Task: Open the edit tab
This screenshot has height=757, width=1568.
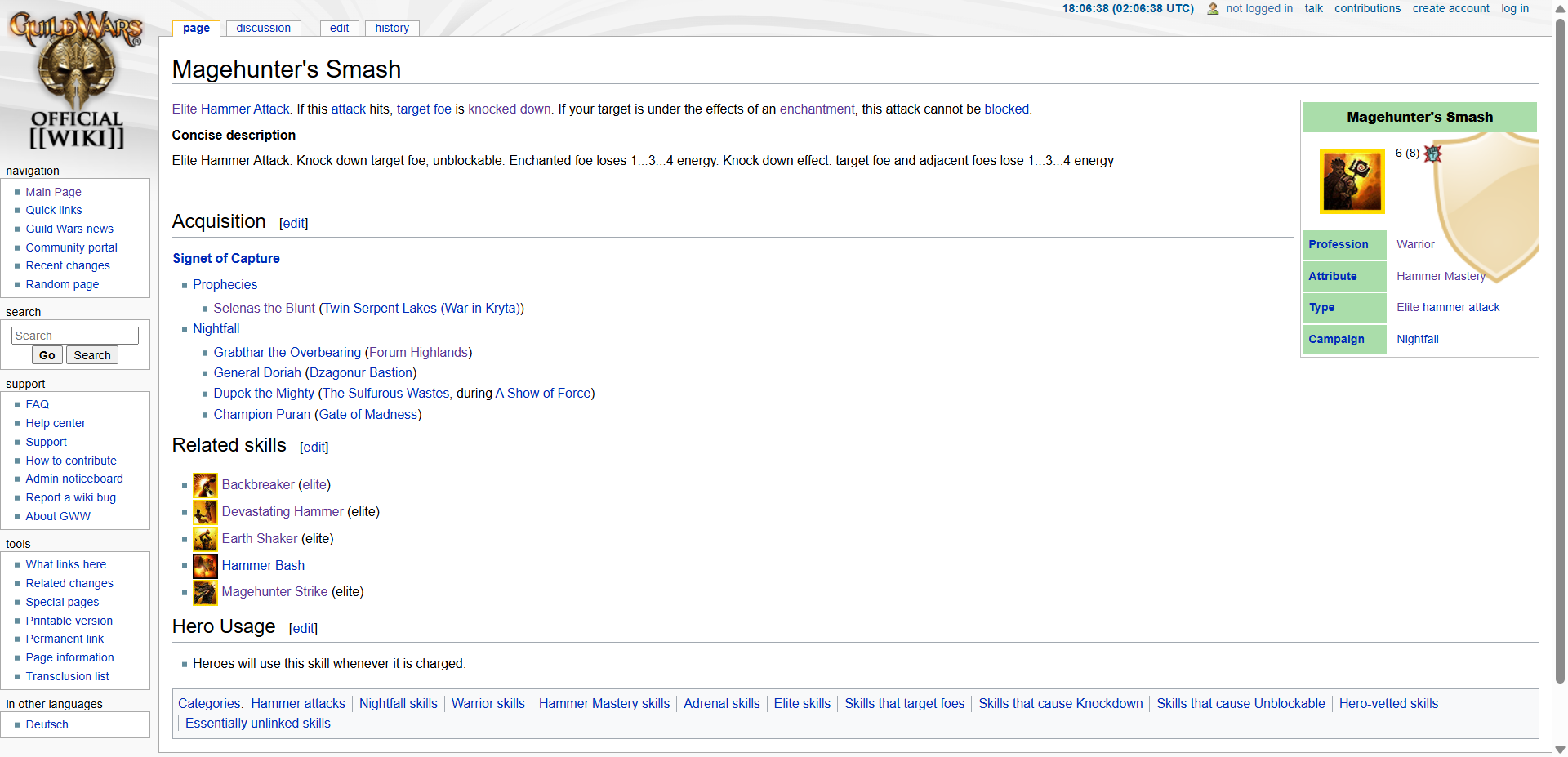Action: pyautogui.click(x=340, y=28)
